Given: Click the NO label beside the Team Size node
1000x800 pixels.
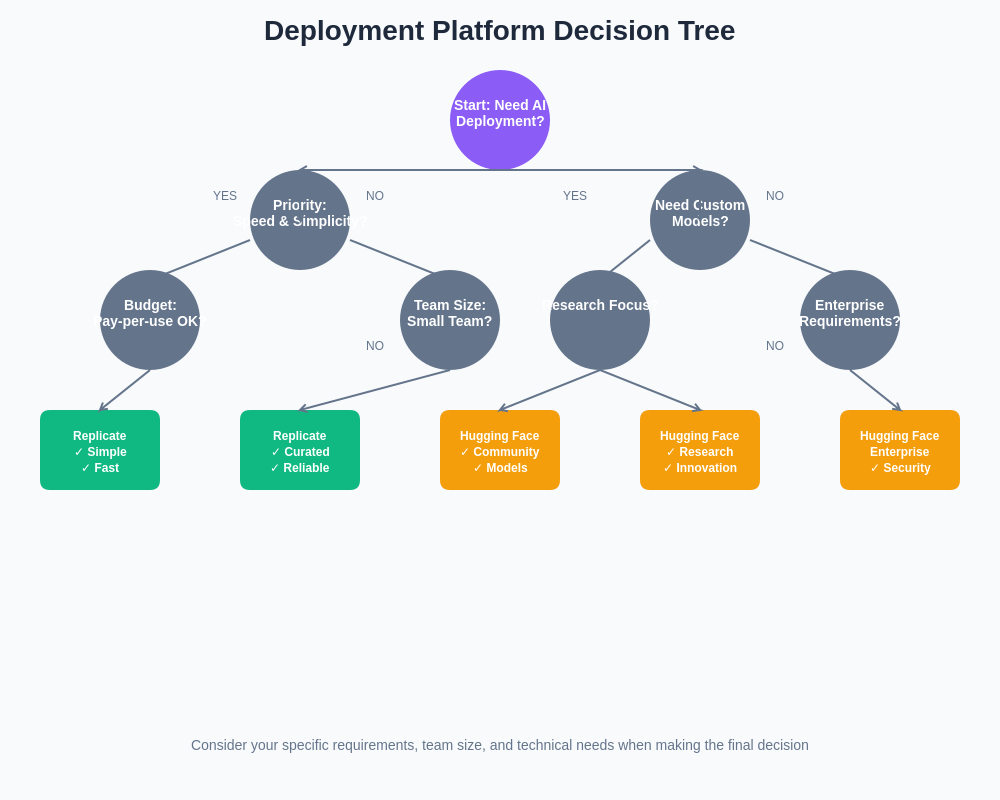Looking at the screenshot, I should (375, 346).
